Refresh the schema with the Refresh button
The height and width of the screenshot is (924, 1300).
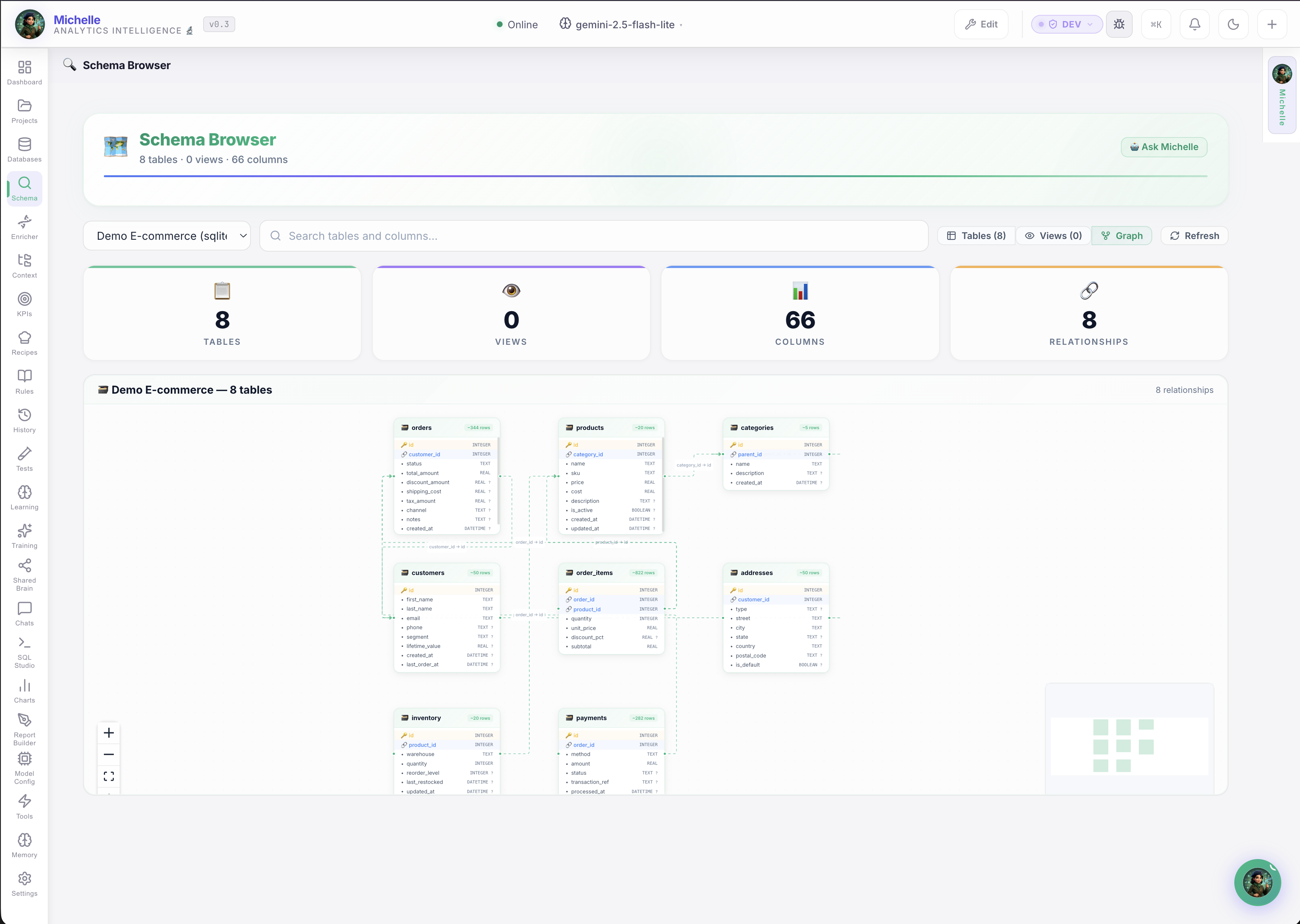click(1193, 236)
